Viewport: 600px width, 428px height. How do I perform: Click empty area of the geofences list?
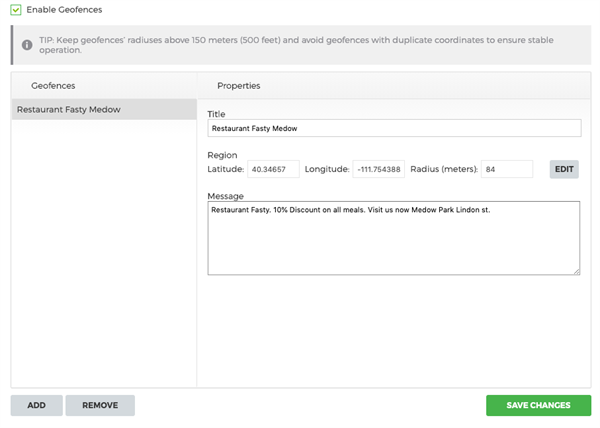104,252
